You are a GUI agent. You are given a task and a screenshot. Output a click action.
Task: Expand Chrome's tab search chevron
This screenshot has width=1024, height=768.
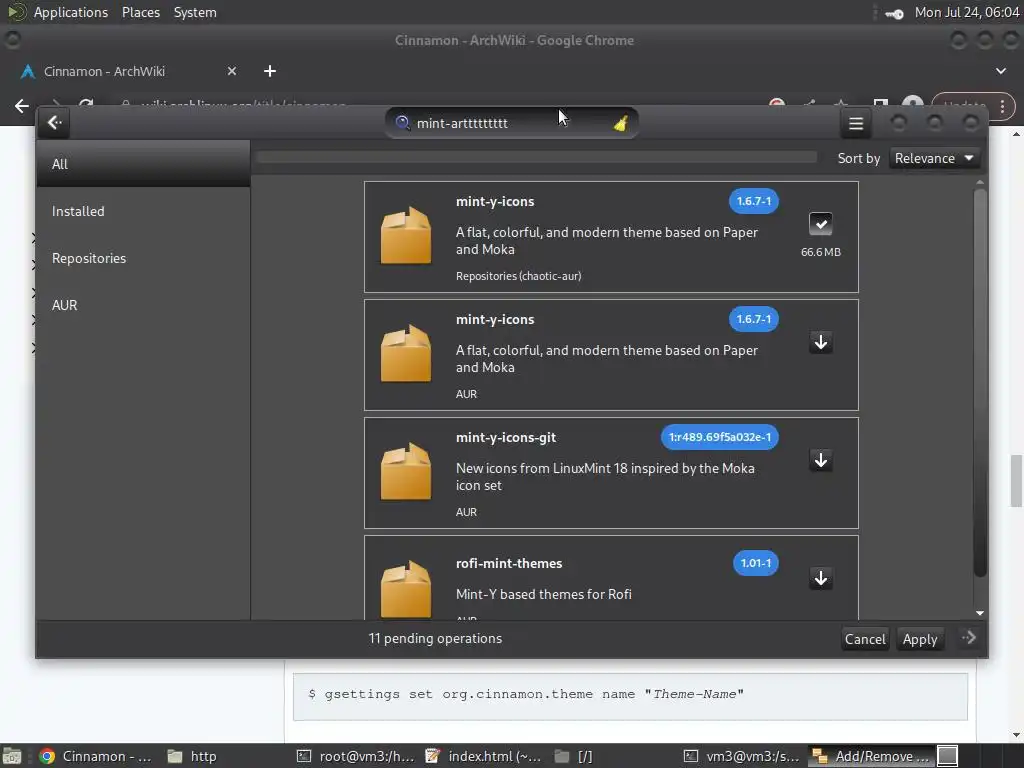point(1000,71)
